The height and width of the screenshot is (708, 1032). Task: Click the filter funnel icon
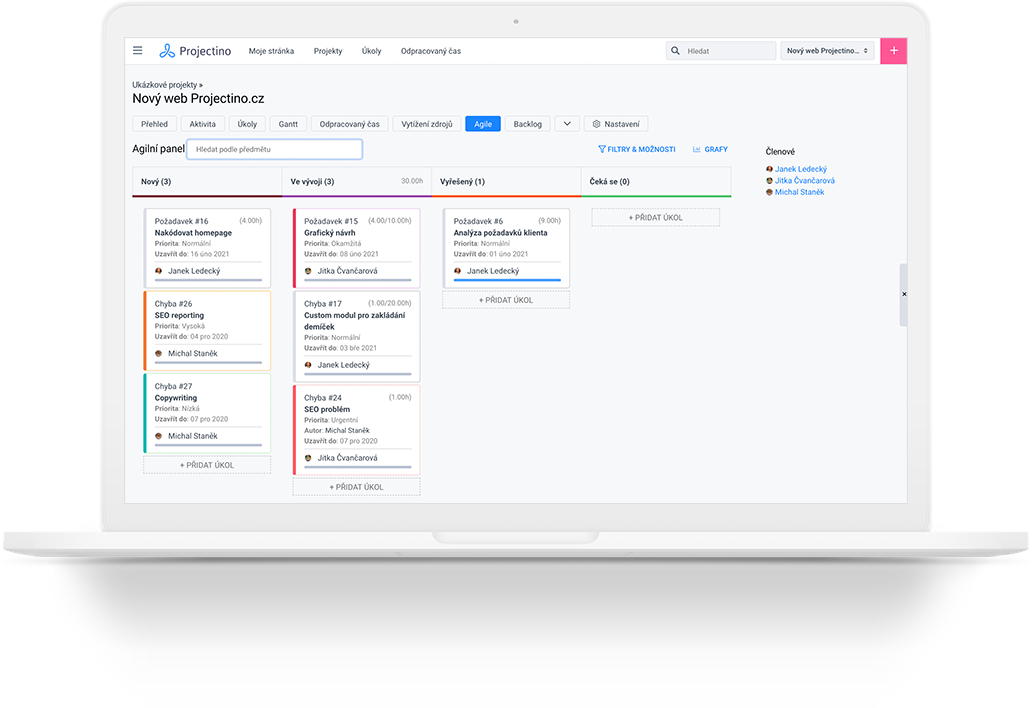[x=602, y=149]
